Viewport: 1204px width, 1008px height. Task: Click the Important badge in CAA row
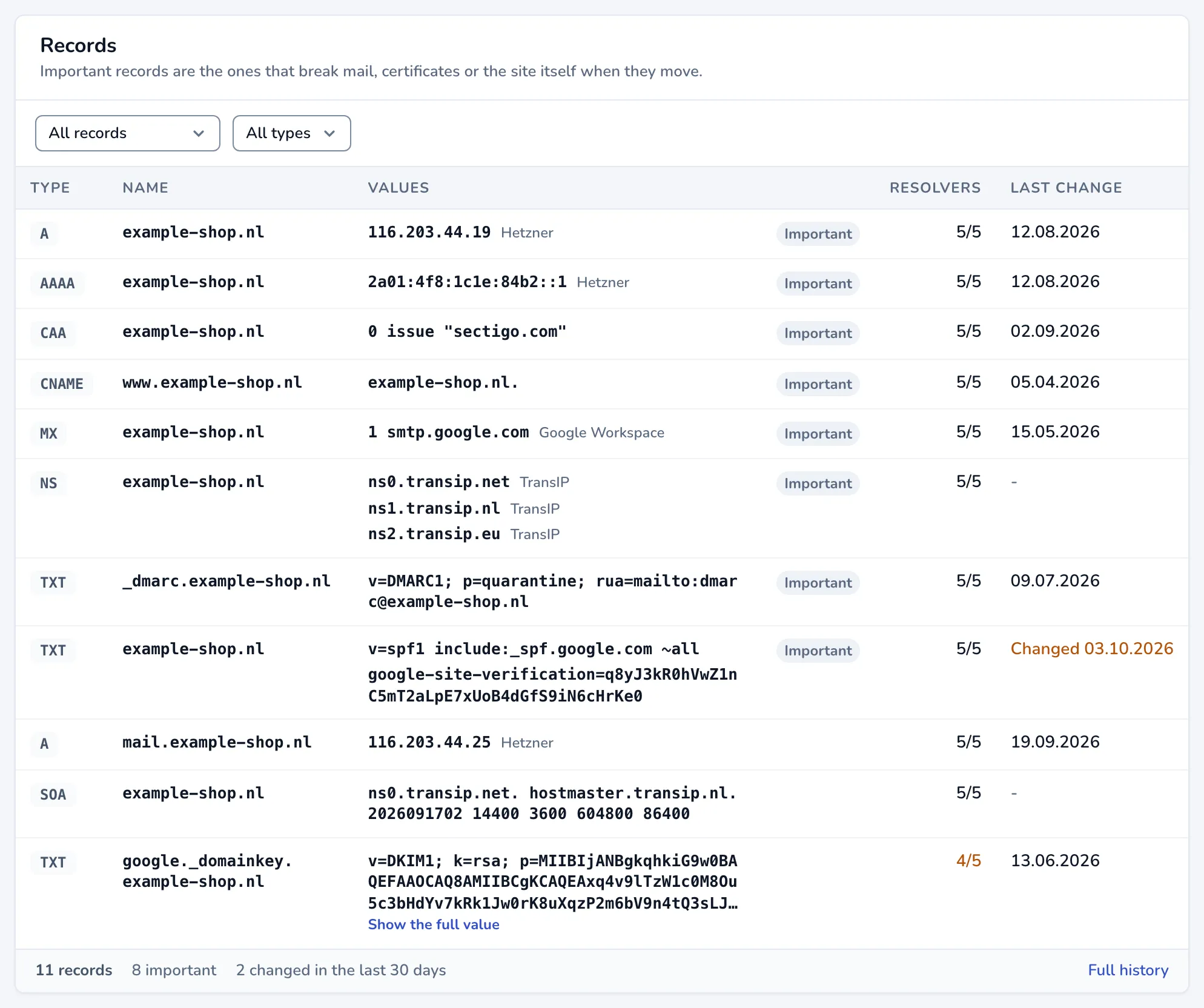(818, 333)
